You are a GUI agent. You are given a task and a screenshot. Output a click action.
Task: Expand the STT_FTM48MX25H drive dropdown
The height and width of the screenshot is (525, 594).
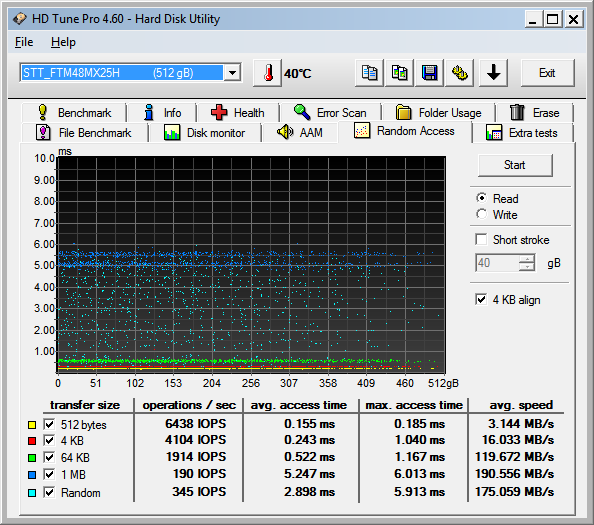[233, 72]
